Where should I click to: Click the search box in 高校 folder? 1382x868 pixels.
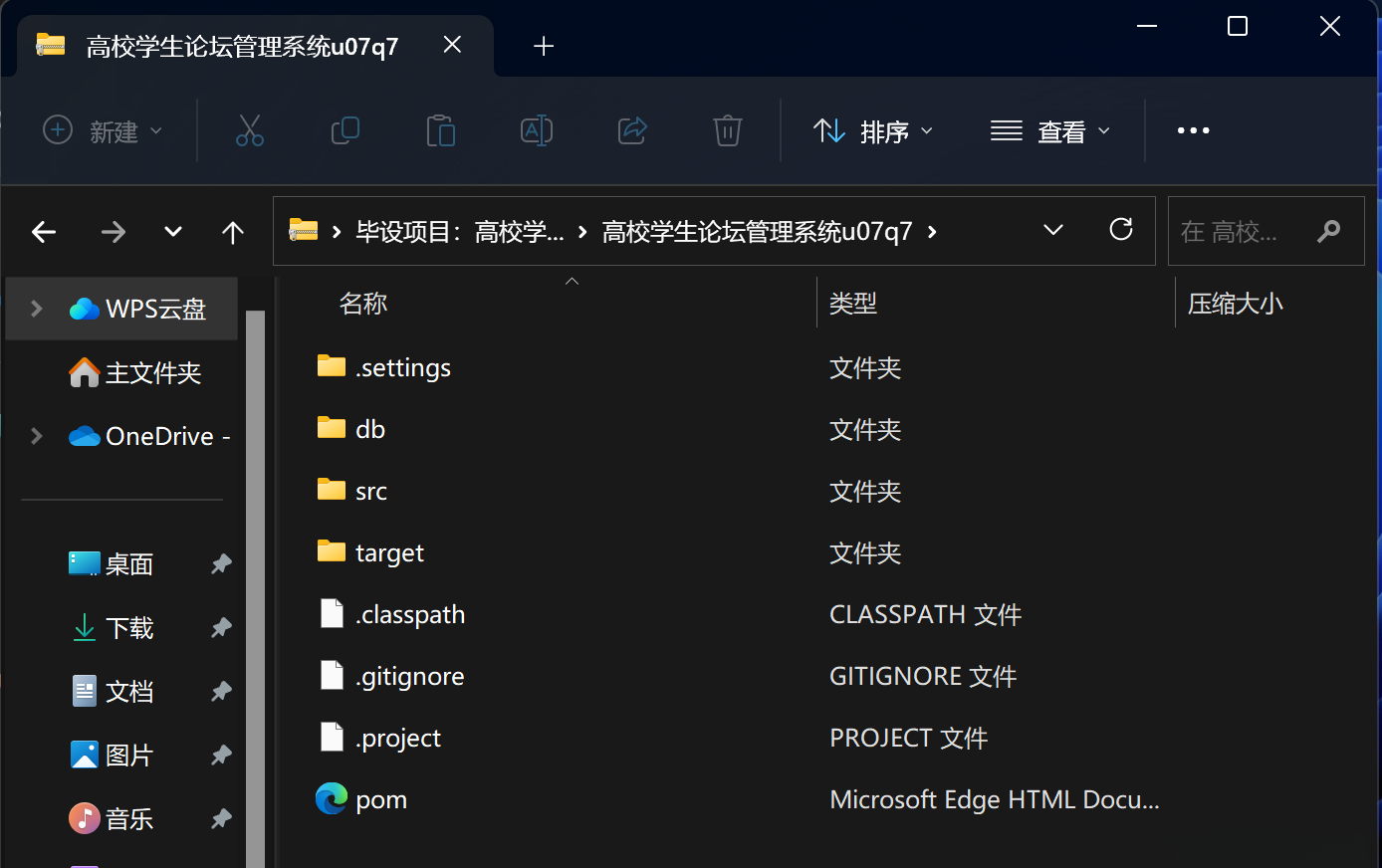pyautogui.click(x=1245, y=232)
